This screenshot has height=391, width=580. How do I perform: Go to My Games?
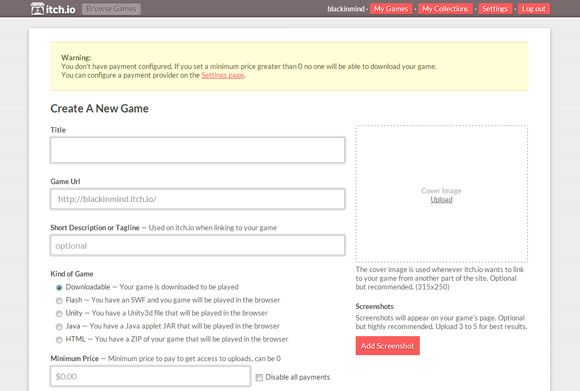click(391, 9)
